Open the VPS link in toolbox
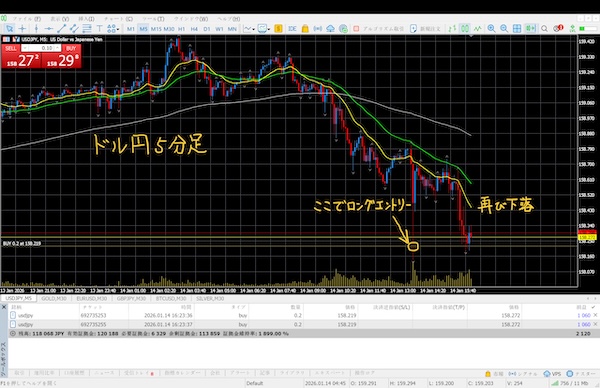The width and height of the screenshot is (600, 388). (x=553, y=373)
